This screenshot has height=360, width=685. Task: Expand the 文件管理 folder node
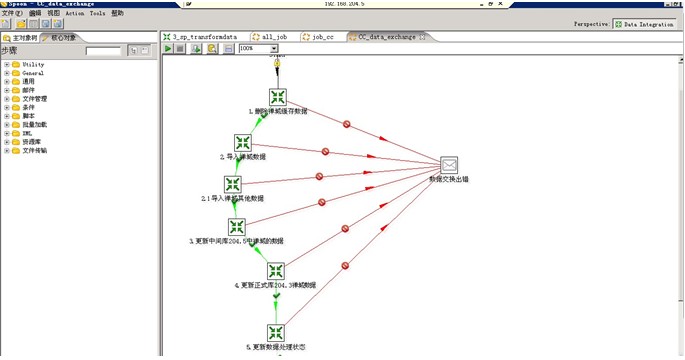click(x=7, y=99)
